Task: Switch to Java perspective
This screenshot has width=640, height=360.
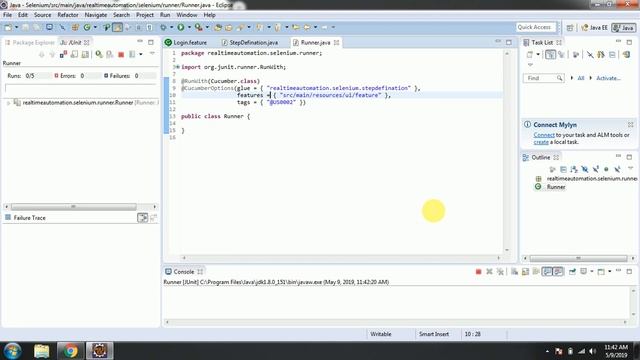Action: [x=624, y=27]
